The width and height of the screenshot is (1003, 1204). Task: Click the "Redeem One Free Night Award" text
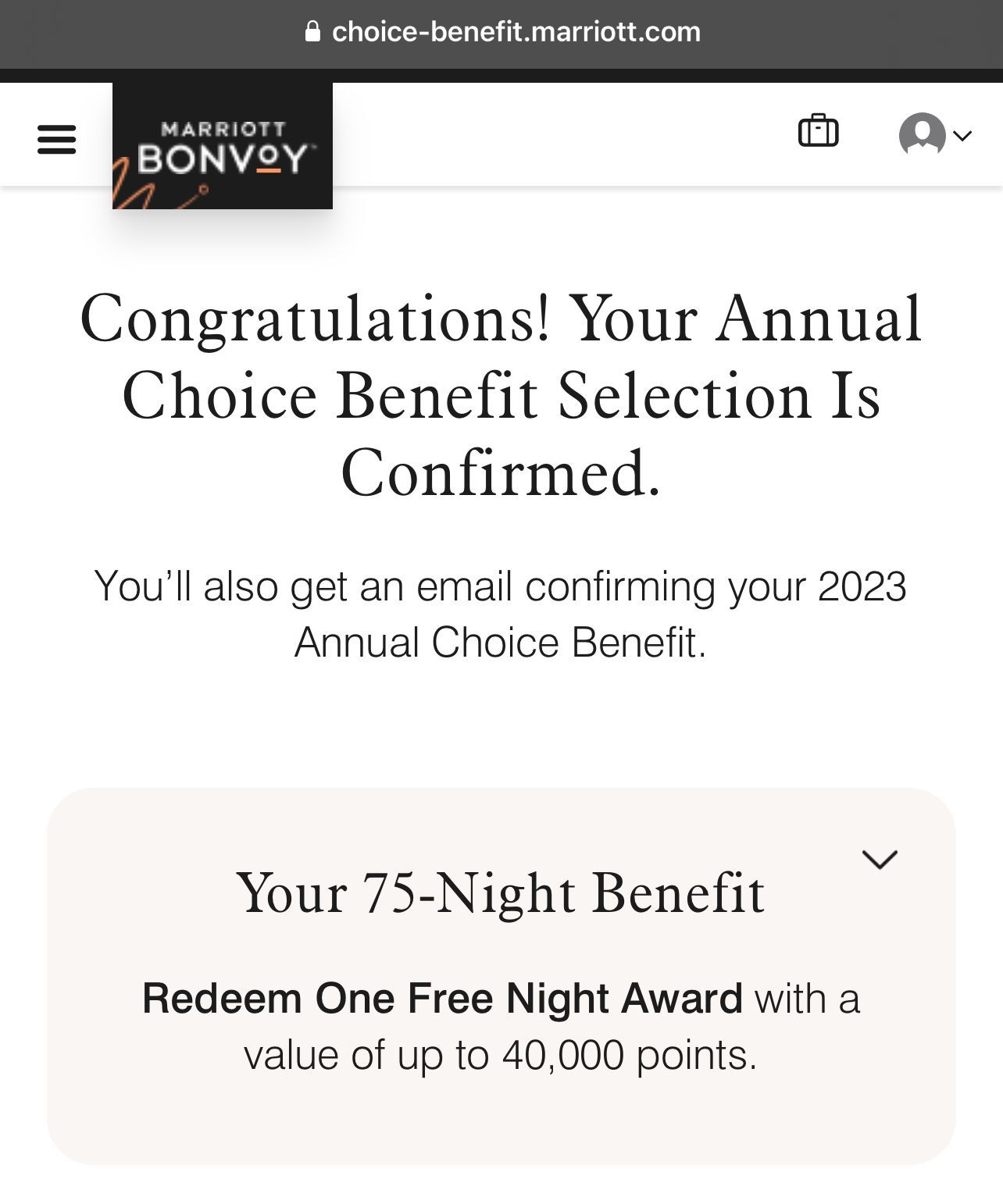442,998
